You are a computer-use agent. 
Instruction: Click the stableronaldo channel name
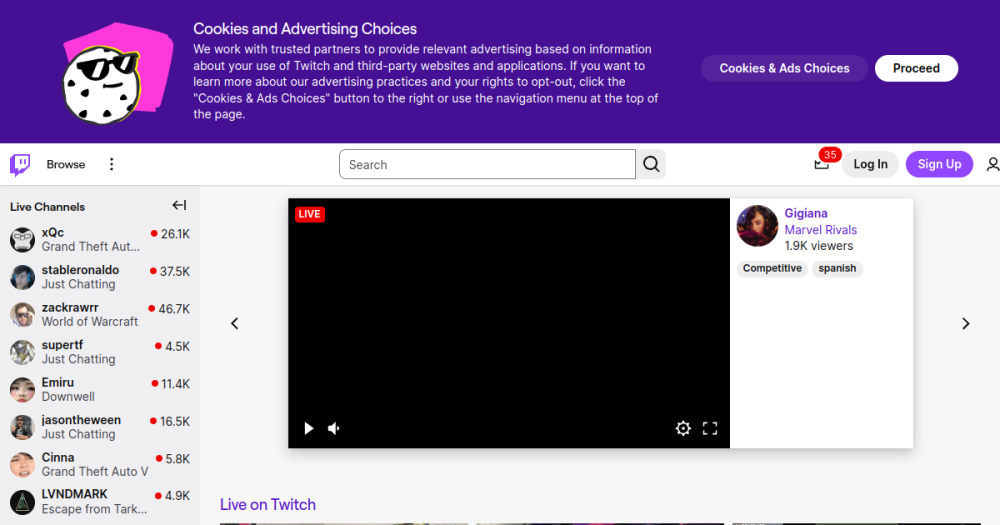[x=80, y=270]
